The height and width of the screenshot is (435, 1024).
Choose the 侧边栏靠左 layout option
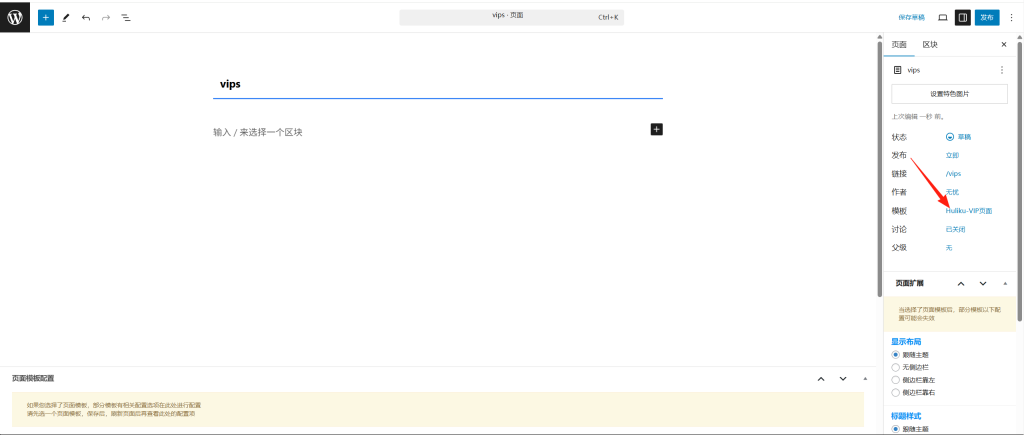click(896, 379)
